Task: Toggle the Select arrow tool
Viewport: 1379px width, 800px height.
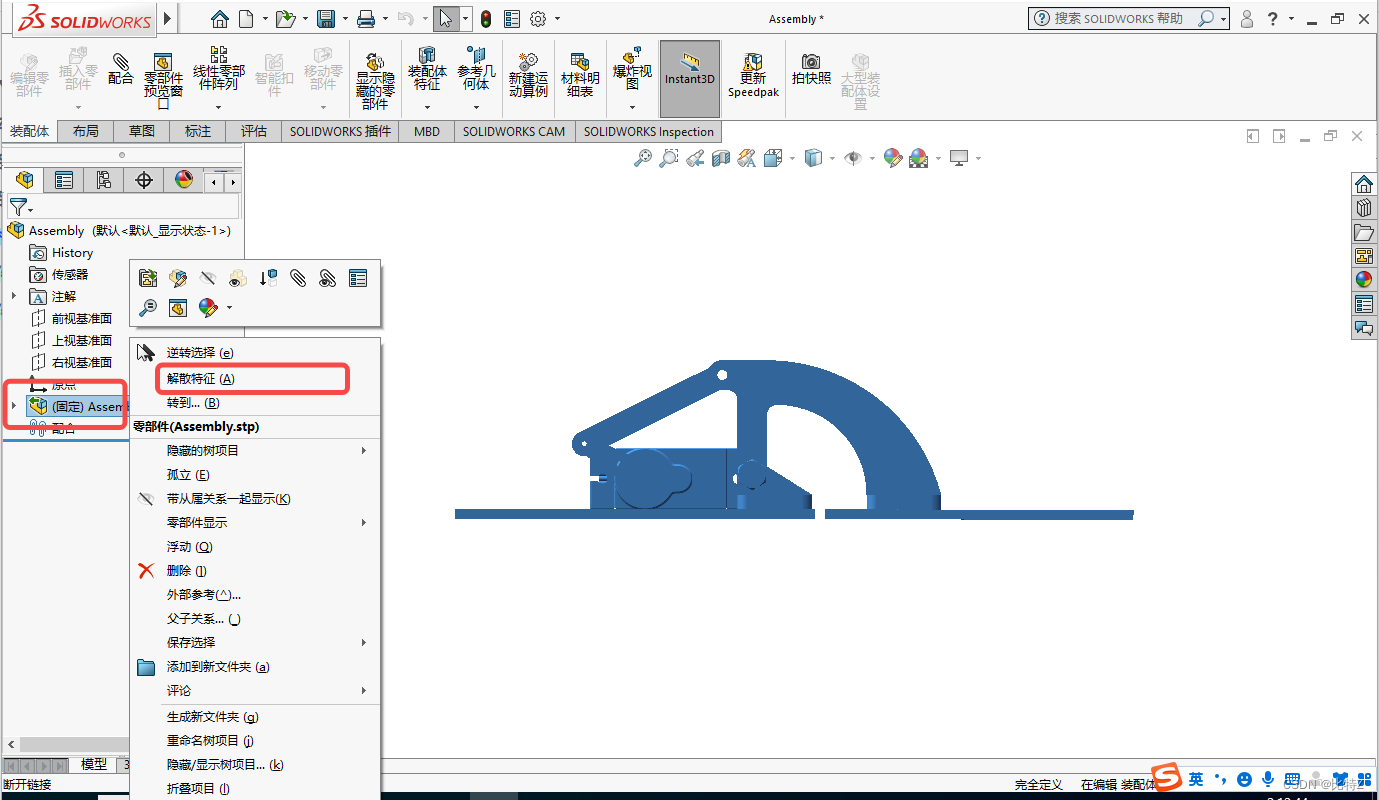Action: click(x=446, y=19)
